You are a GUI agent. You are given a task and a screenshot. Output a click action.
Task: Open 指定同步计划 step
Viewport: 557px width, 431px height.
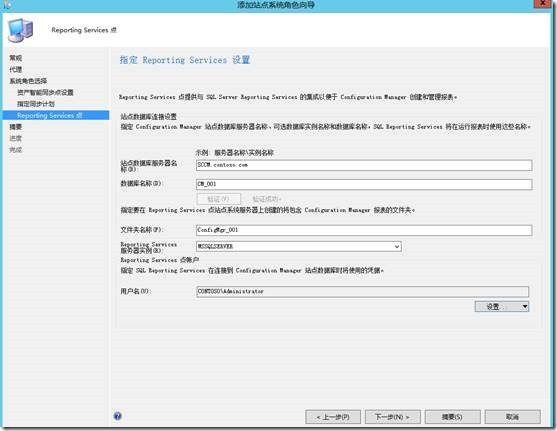(x=36, y=104)
